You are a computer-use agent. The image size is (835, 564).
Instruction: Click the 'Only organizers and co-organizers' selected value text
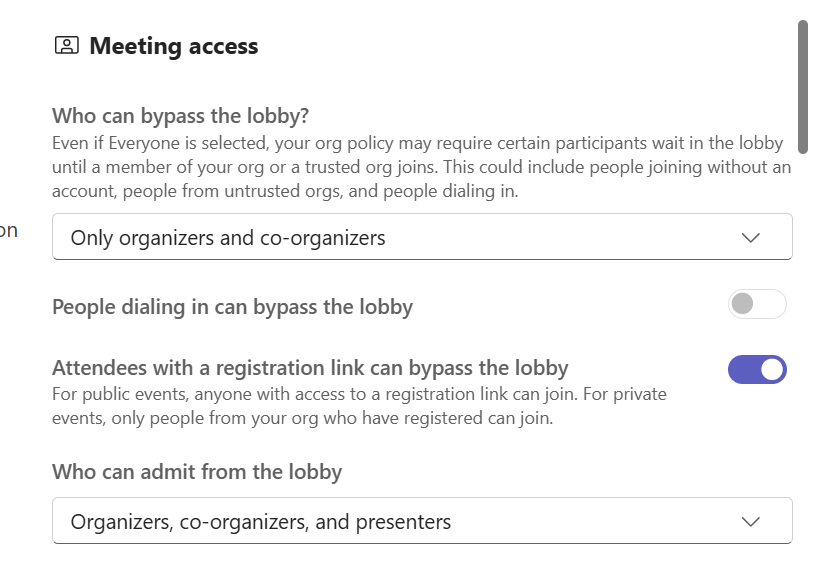click(228, 238)
